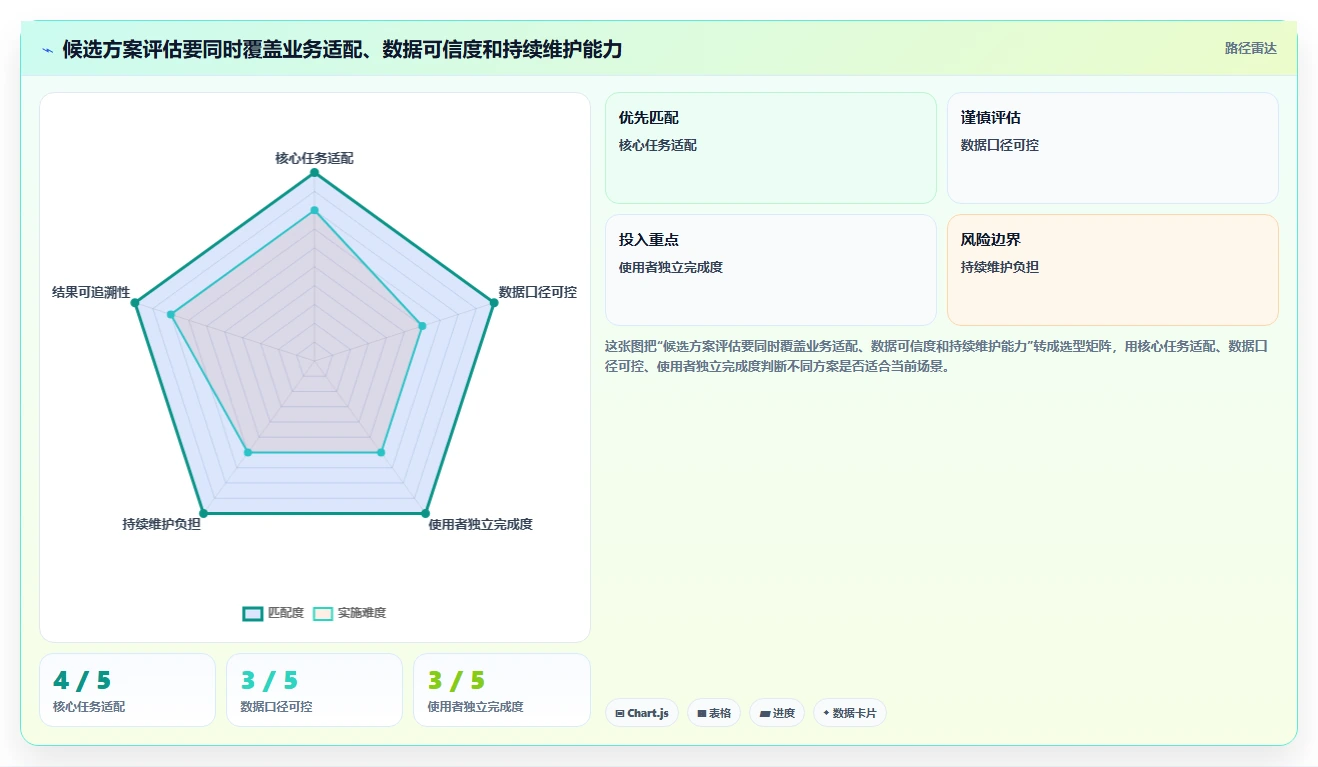1318x767 pixels.
Task: Click the 匹配度 legend color box
Action: (x=252, y=613)
